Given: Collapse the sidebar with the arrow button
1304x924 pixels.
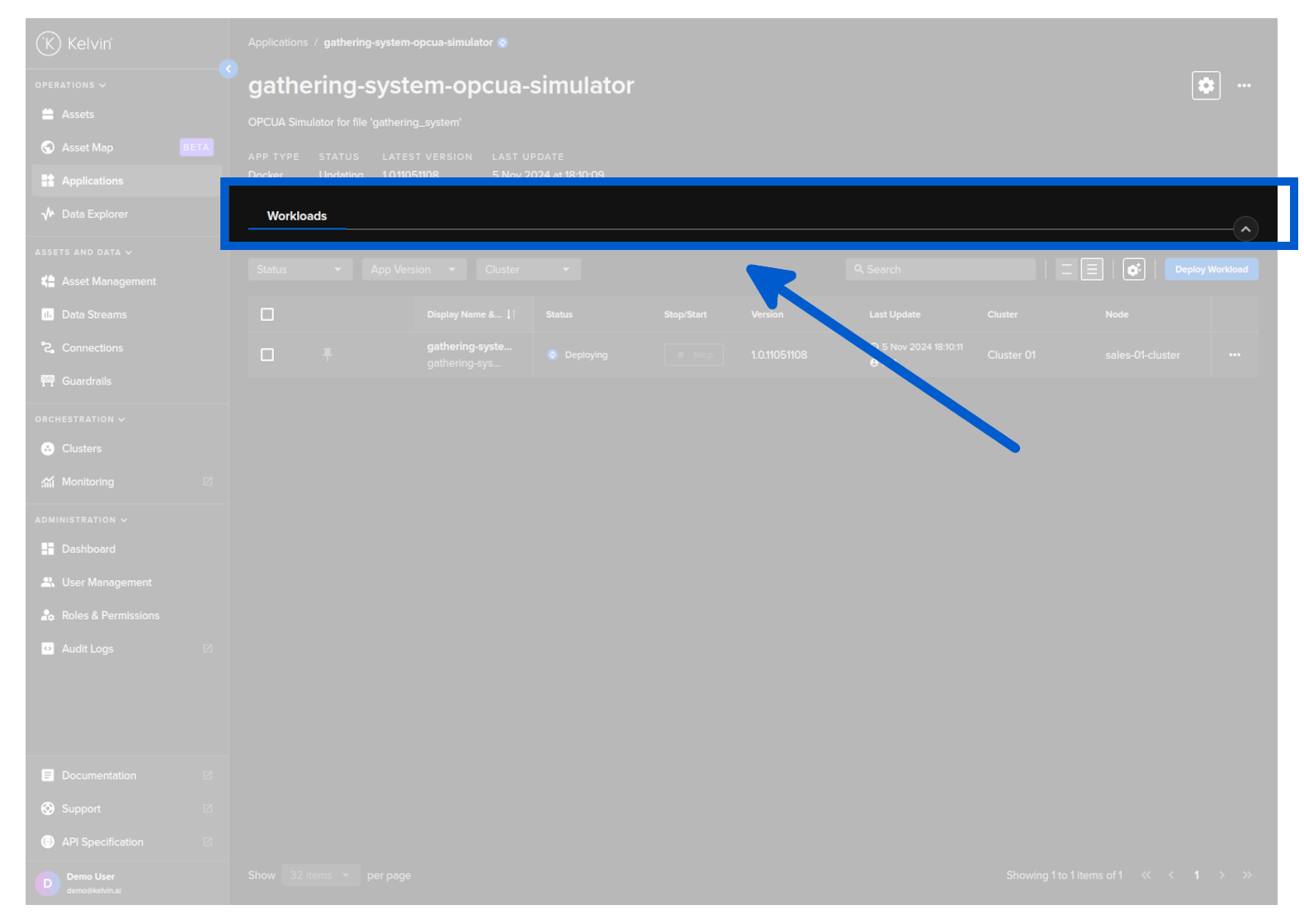Looking at the screenshot, I should pyautogui.click(x=229, y=69).
